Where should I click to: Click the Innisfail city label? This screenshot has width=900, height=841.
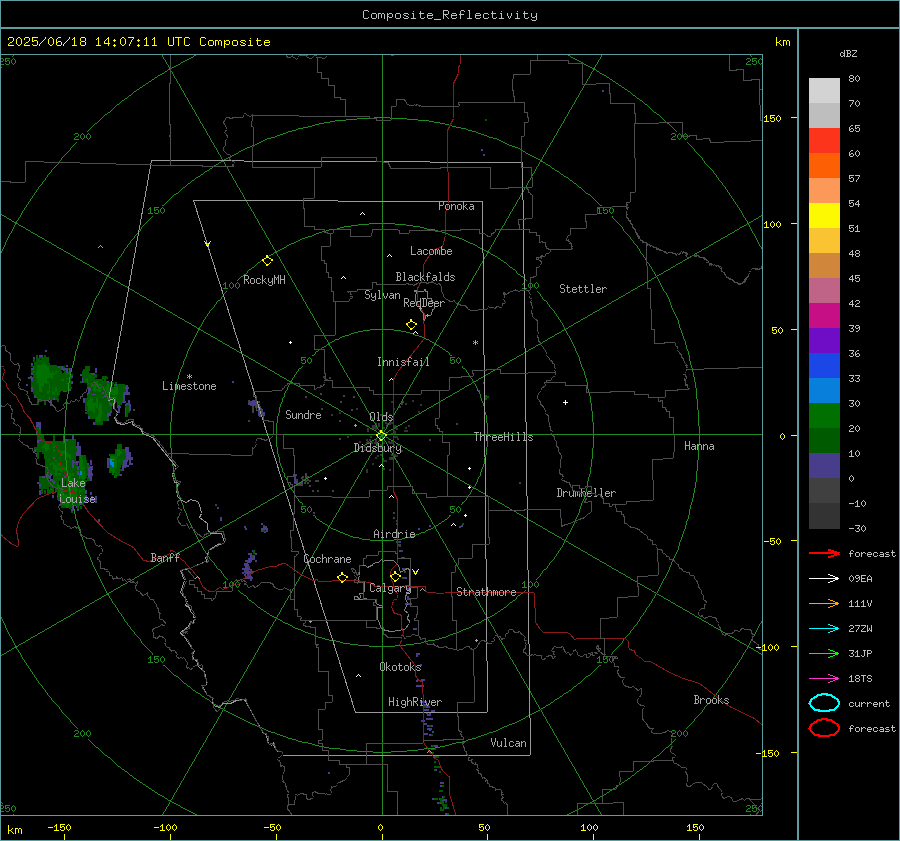click(x=403, y=362)
